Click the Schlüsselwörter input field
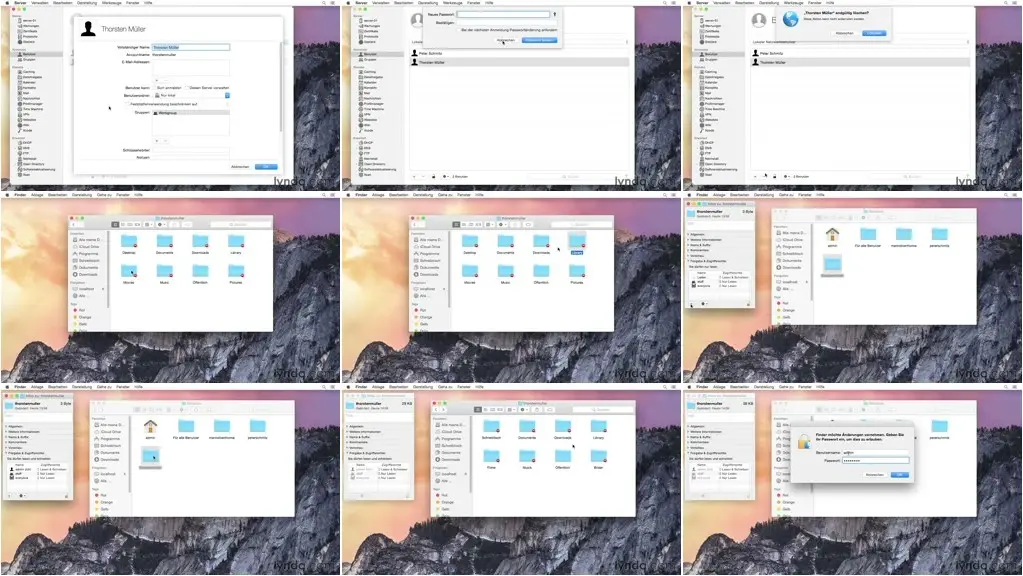The image size is (1023, 576). (191, 150)
